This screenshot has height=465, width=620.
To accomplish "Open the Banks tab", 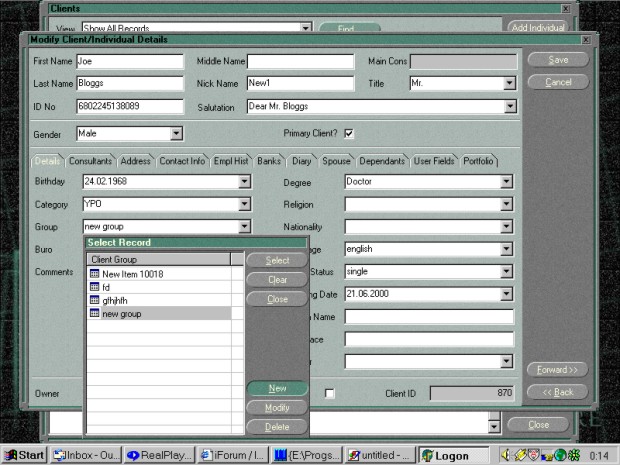I will 269,161.
